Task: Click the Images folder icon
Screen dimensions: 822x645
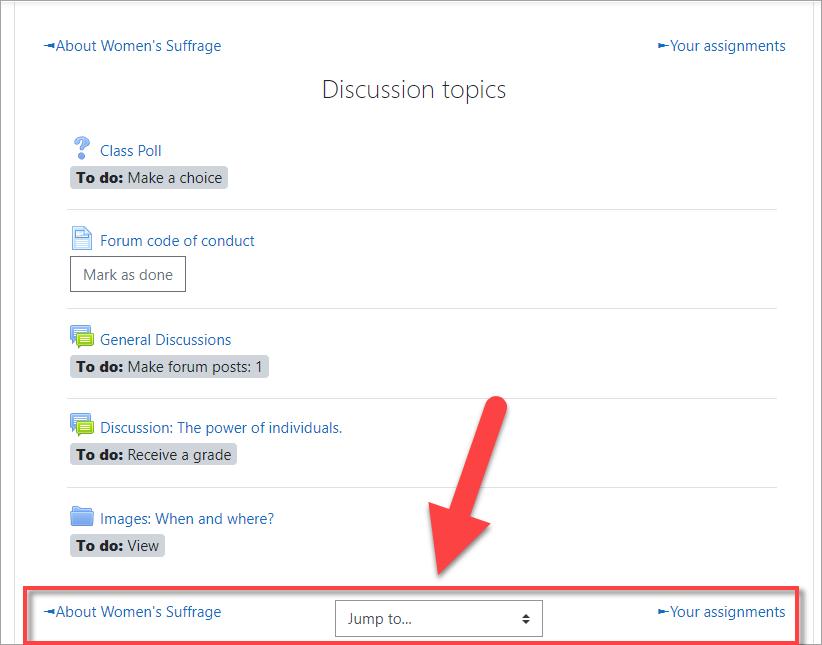Action: point(82,517)
